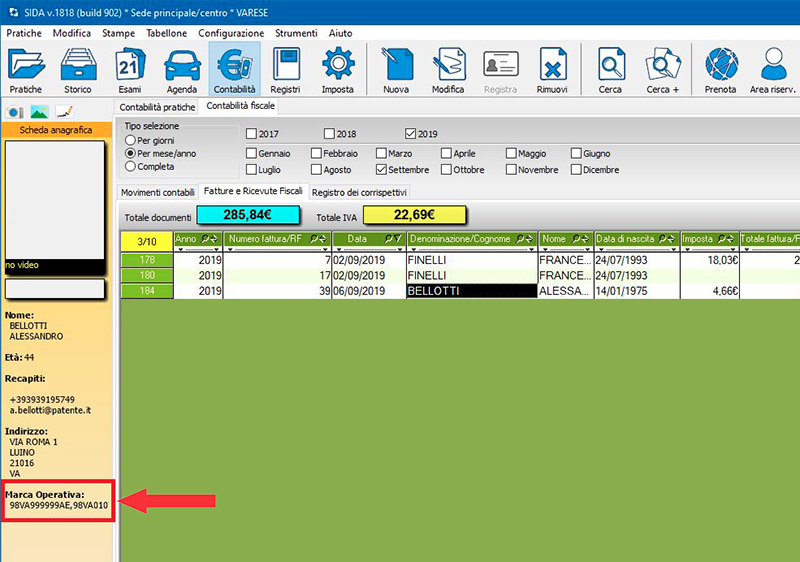
Task: Click the Prenota globe icon
Action: (x=720, y=66)
